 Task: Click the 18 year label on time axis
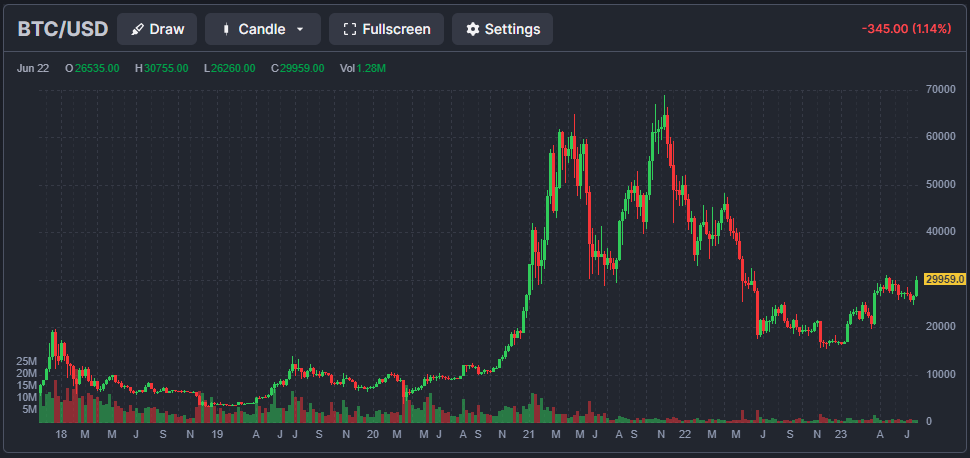61,434
